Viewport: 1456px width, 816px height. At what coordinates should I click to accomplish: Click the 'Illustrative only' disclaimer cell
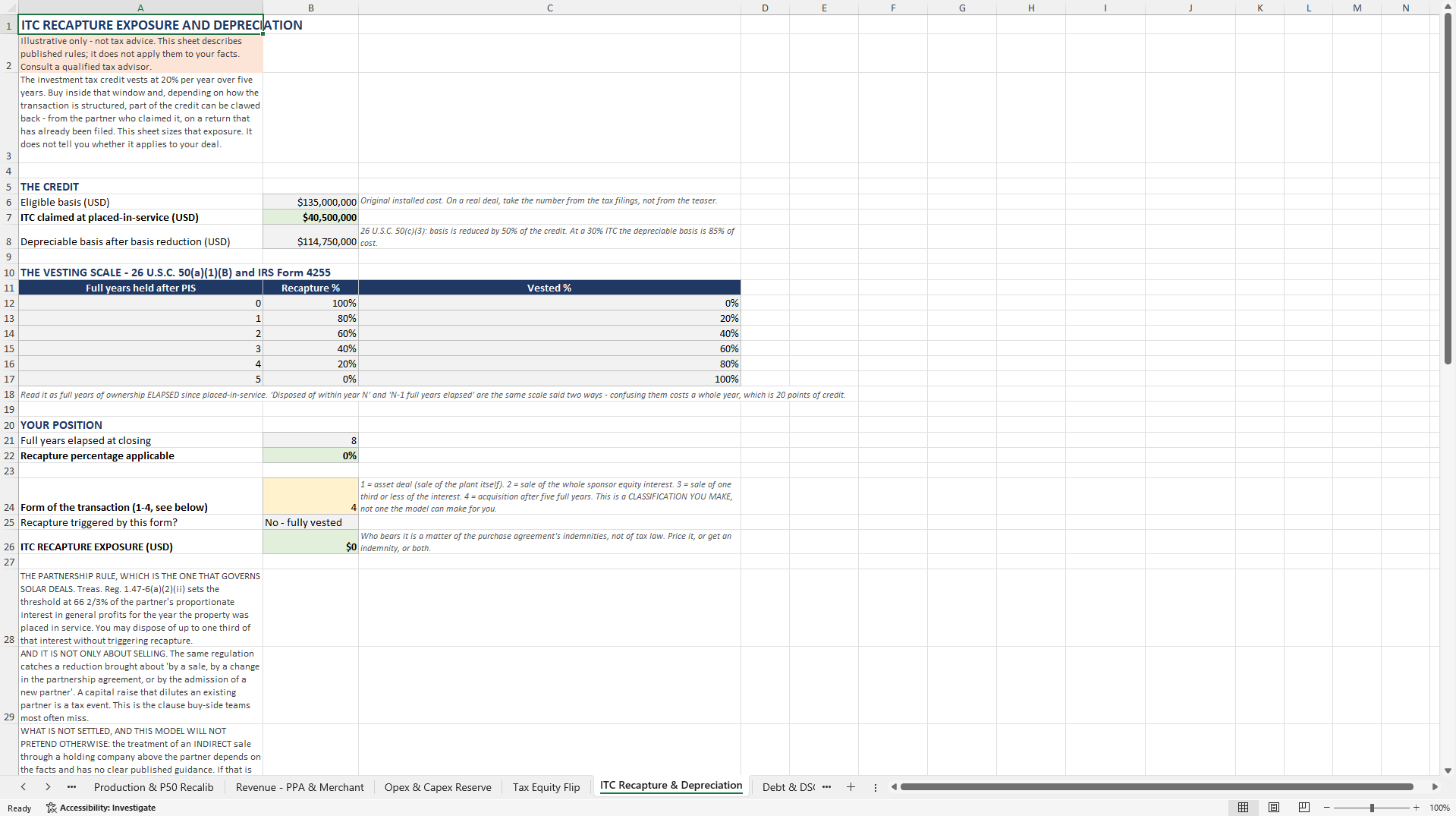[140, 53]
